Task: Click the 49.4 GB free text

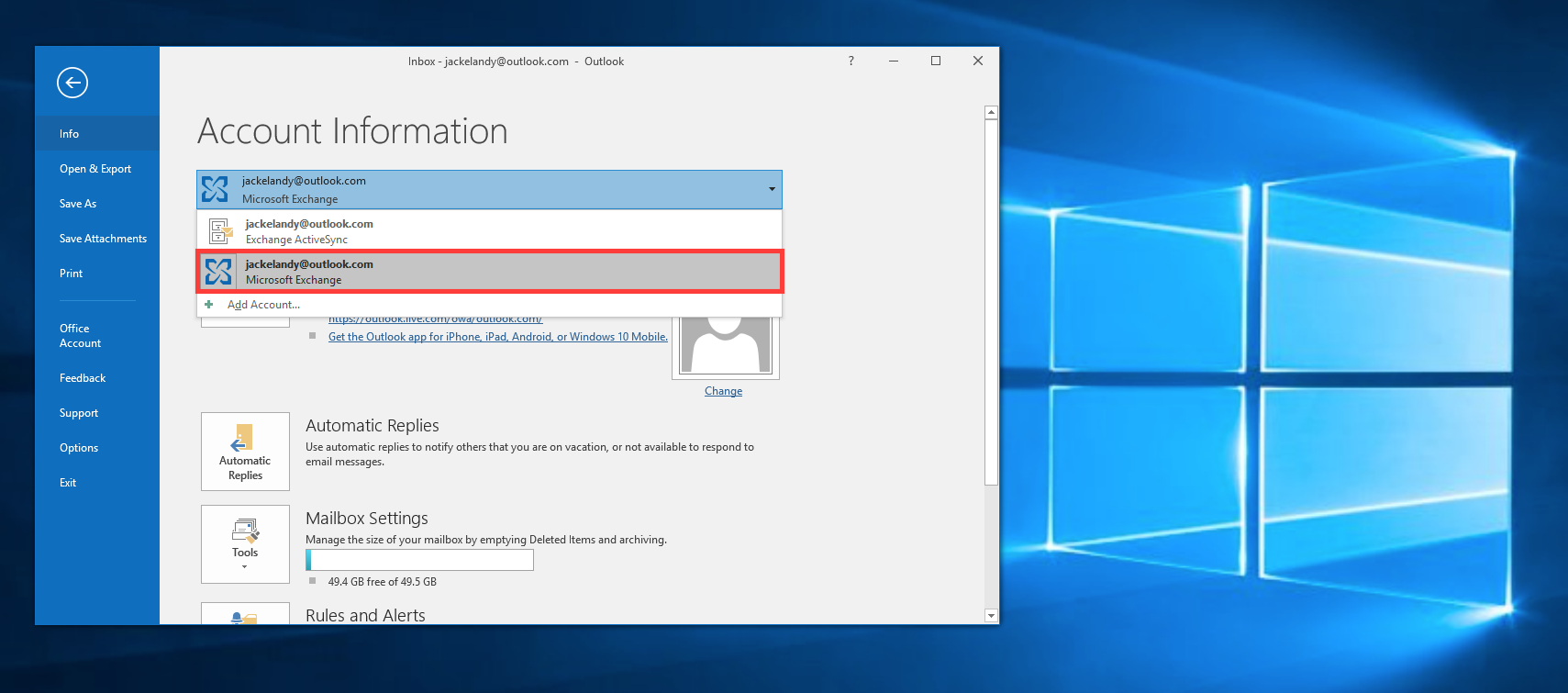Action: pos(382,582)
